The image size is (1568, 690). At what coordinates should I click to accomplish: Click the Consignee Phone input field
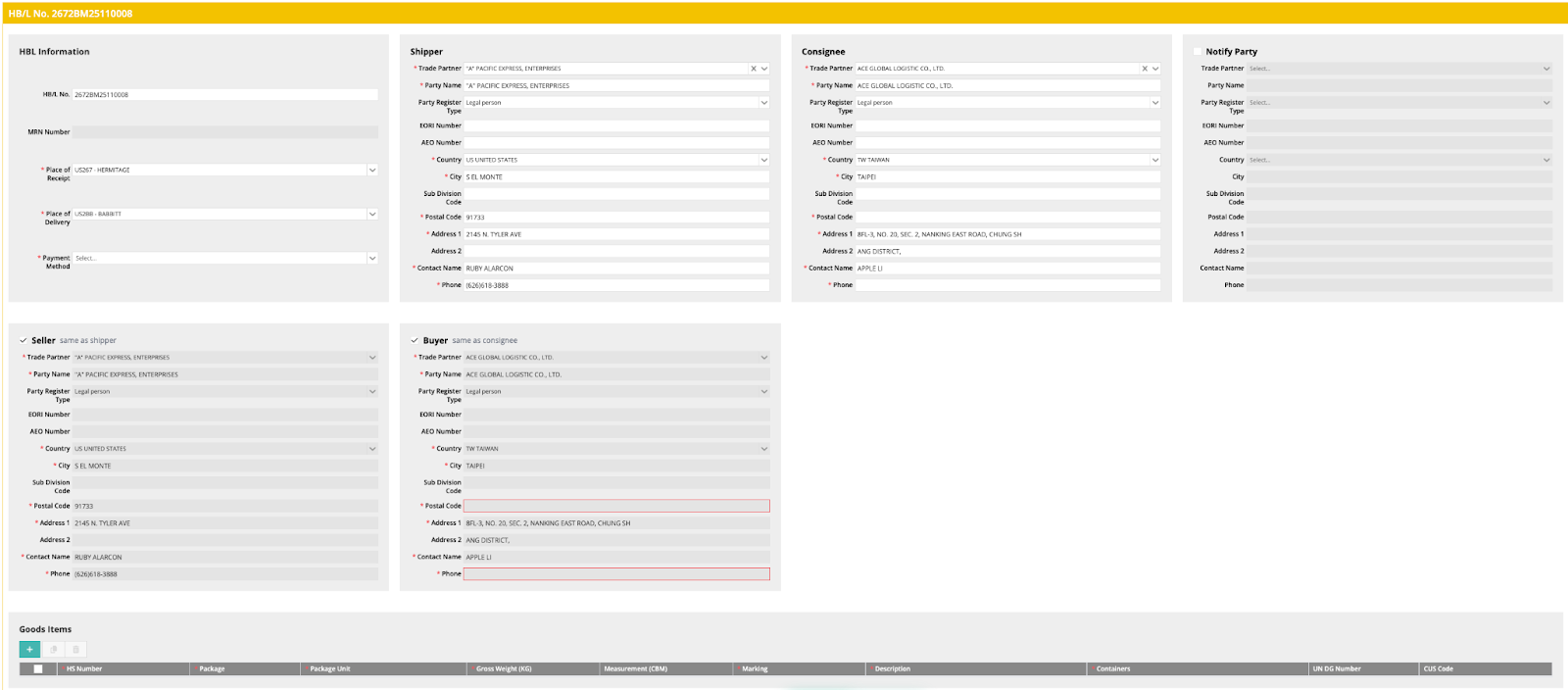(1007, 285)
